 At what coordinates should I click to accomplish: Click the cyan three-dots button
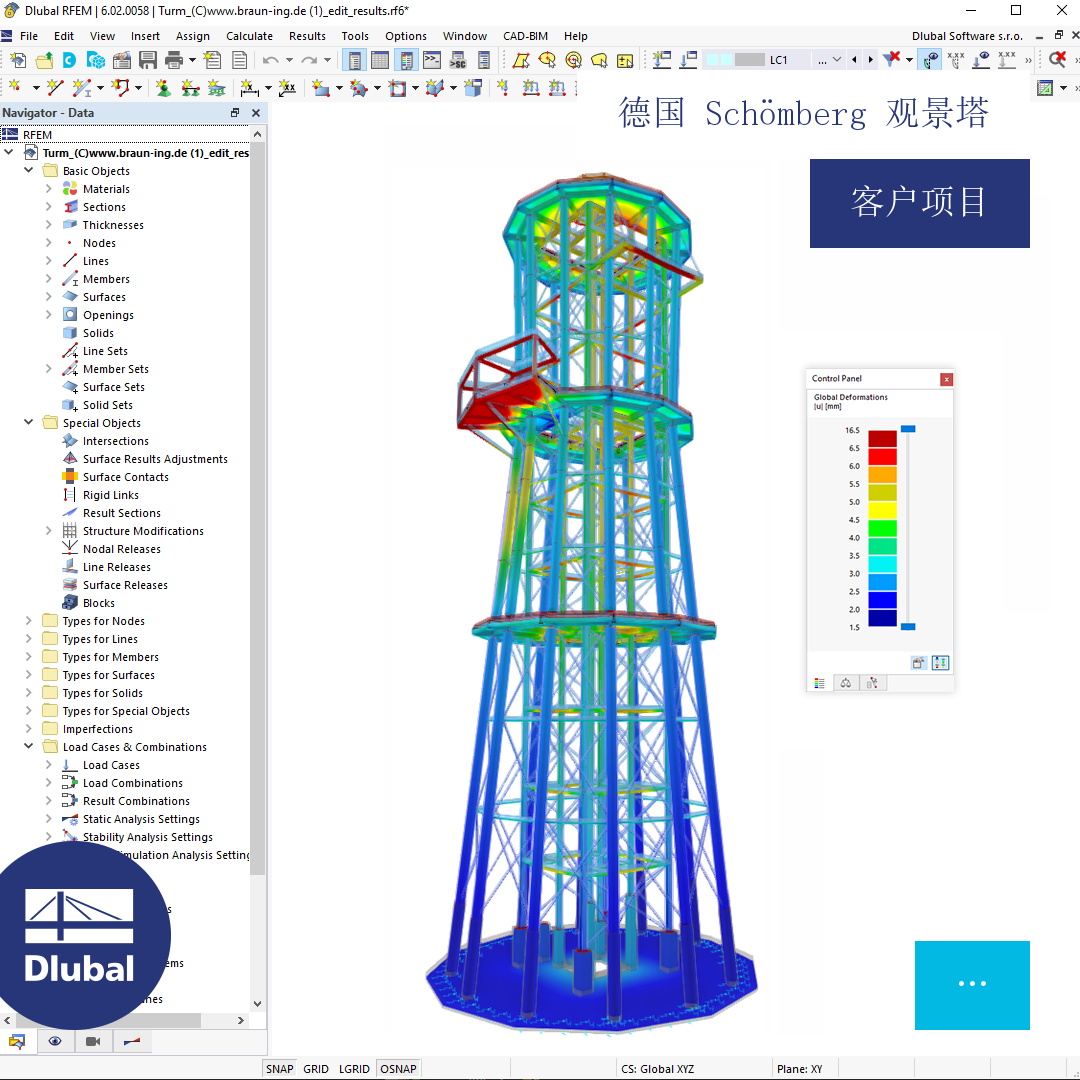972,985
